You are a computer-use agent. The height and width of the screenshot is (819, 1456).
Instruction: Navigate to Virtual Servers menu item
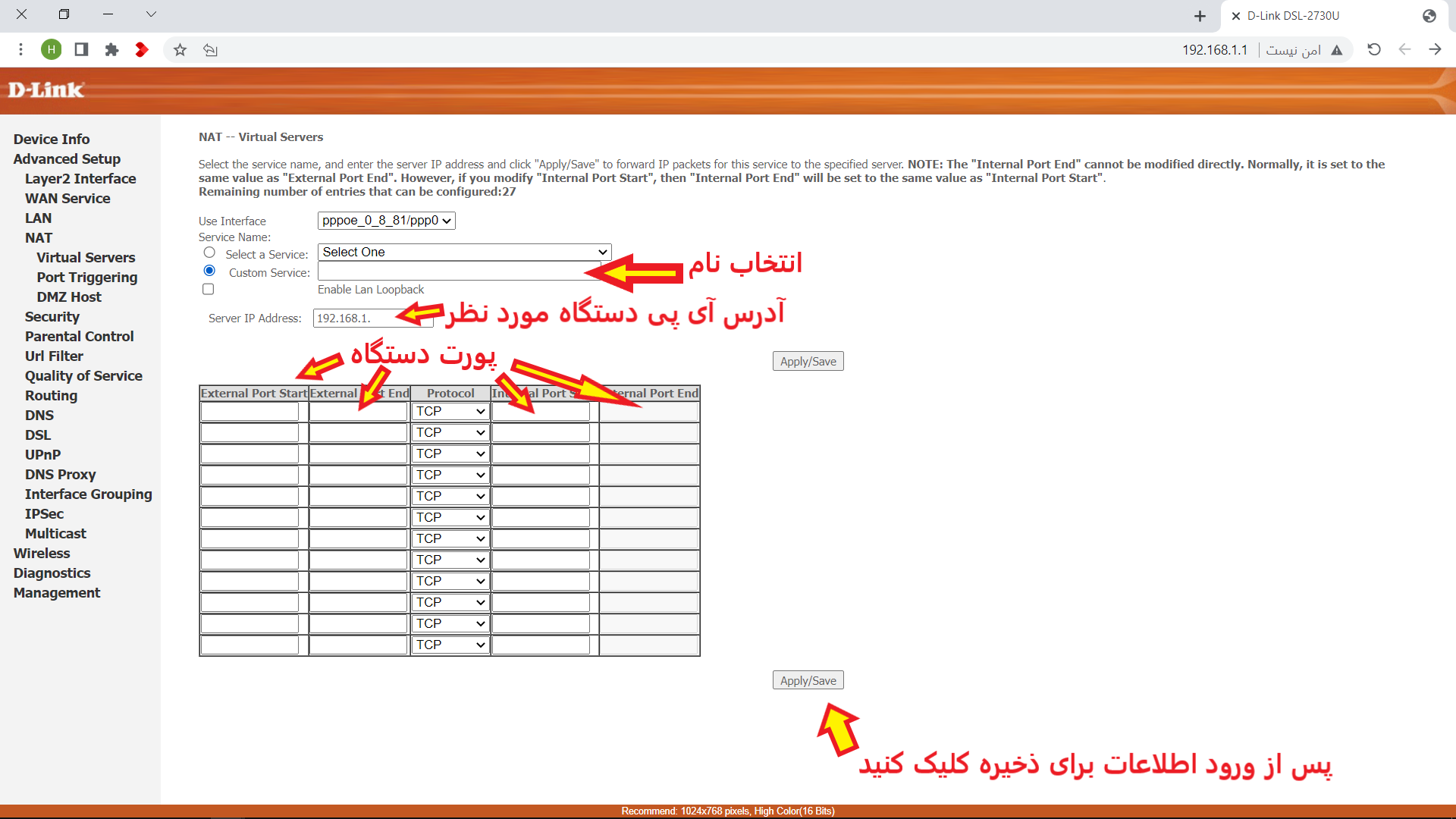pos(84,257)
